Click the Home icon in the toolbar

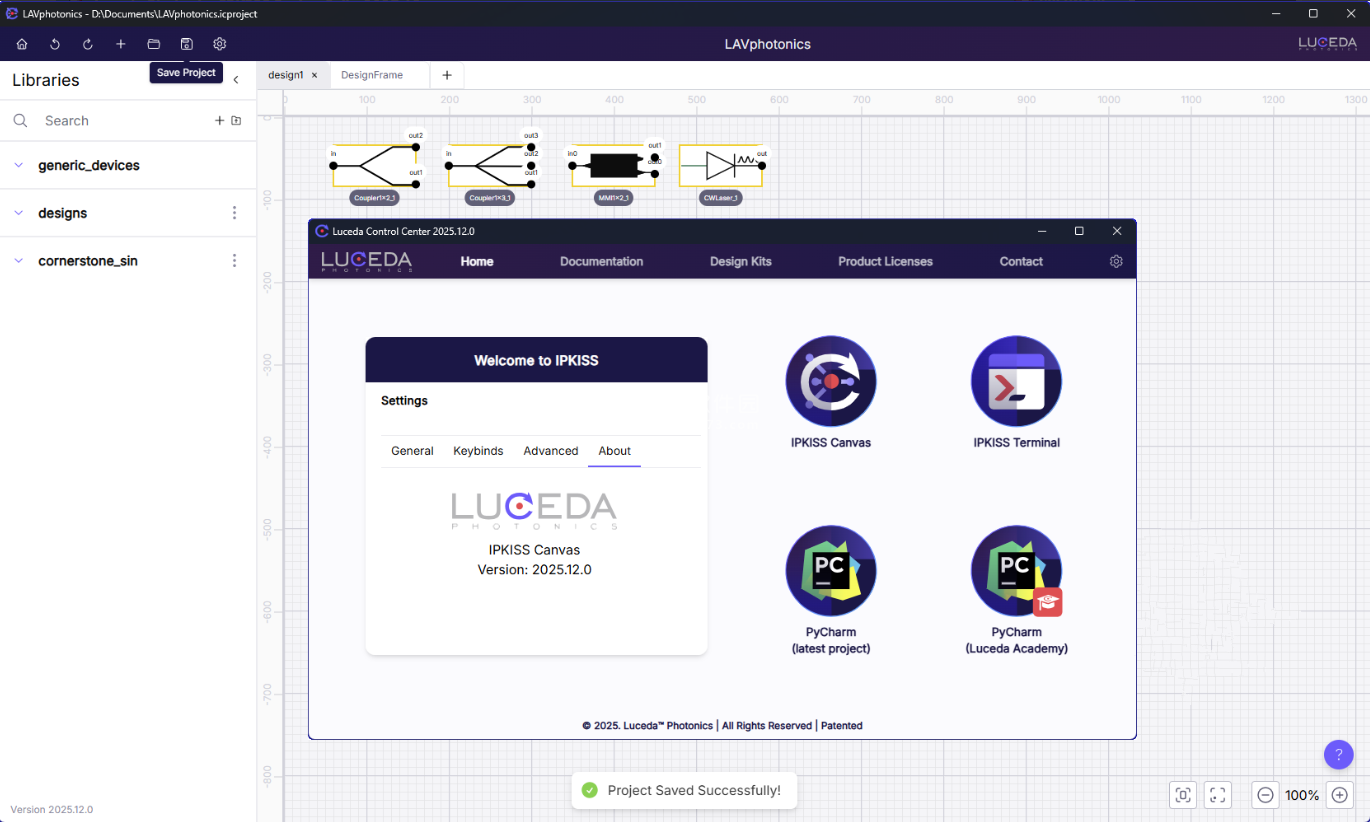22,44
